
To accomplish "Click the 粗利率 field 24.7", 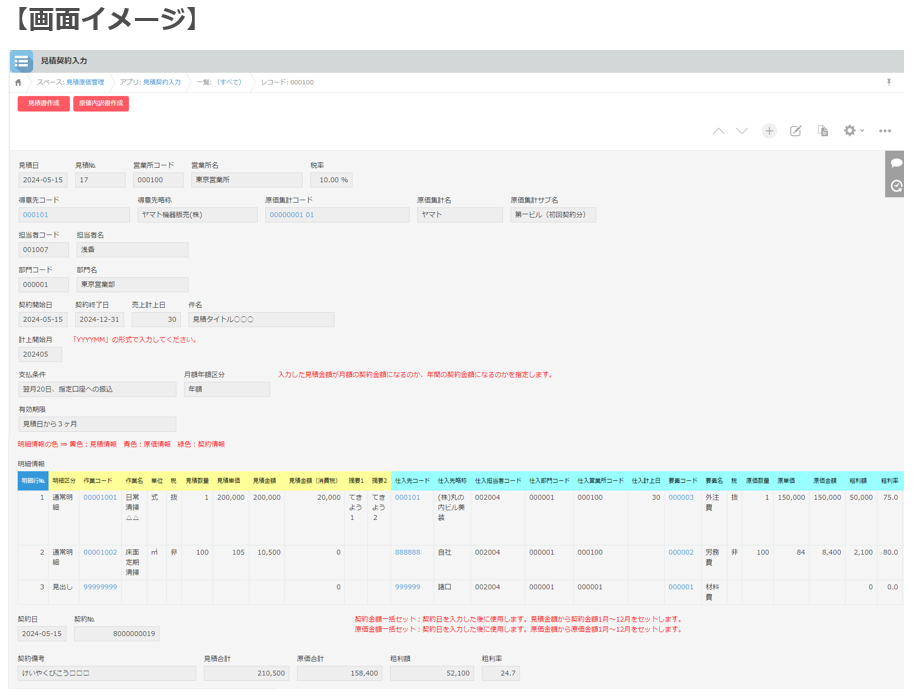I will coord(501,674).
